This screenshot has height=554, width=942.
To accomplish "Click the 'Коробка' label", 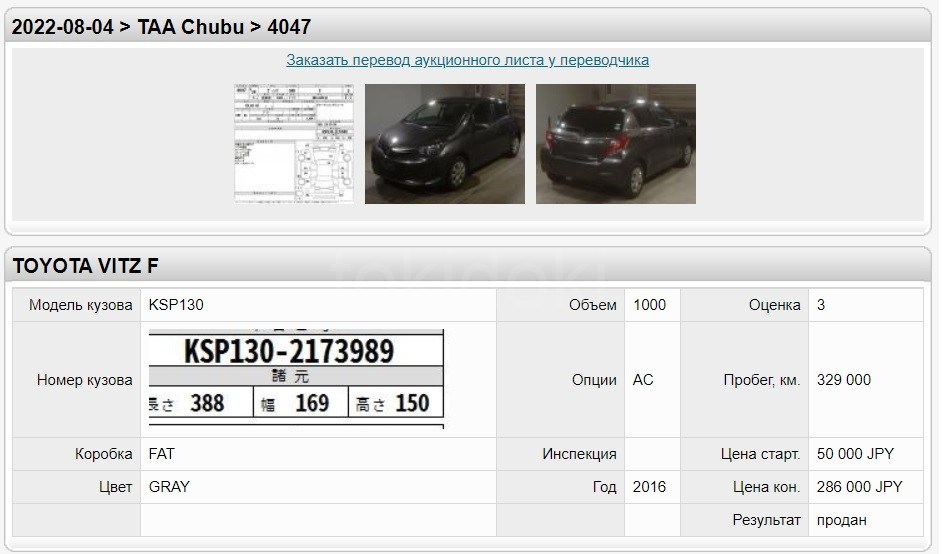I will click(x=103, y=454).
